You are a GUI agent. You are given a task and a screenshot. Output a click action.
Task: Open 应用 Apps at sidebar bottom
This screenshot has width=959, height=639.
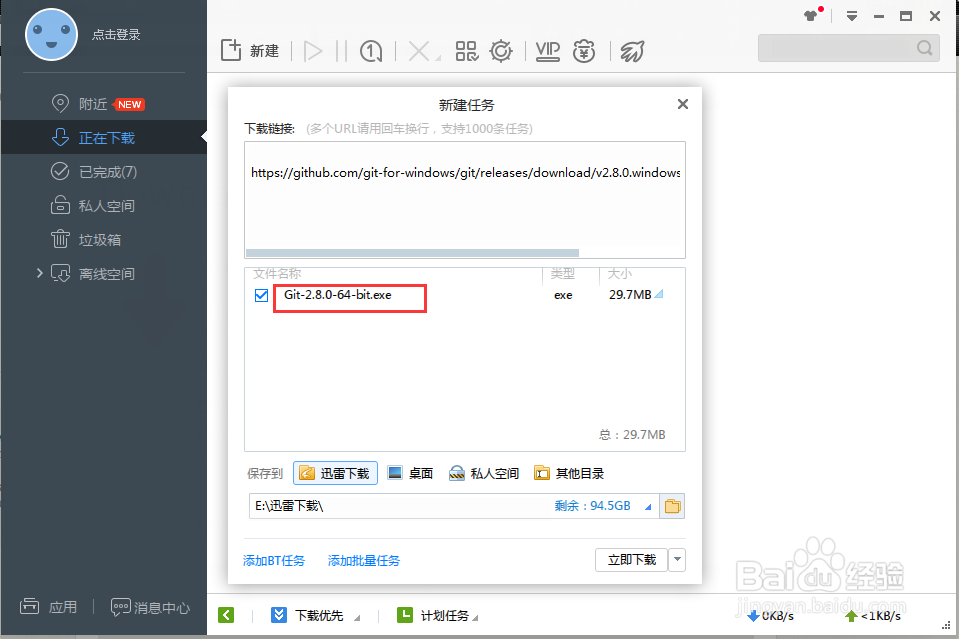(x=48, y=607)
